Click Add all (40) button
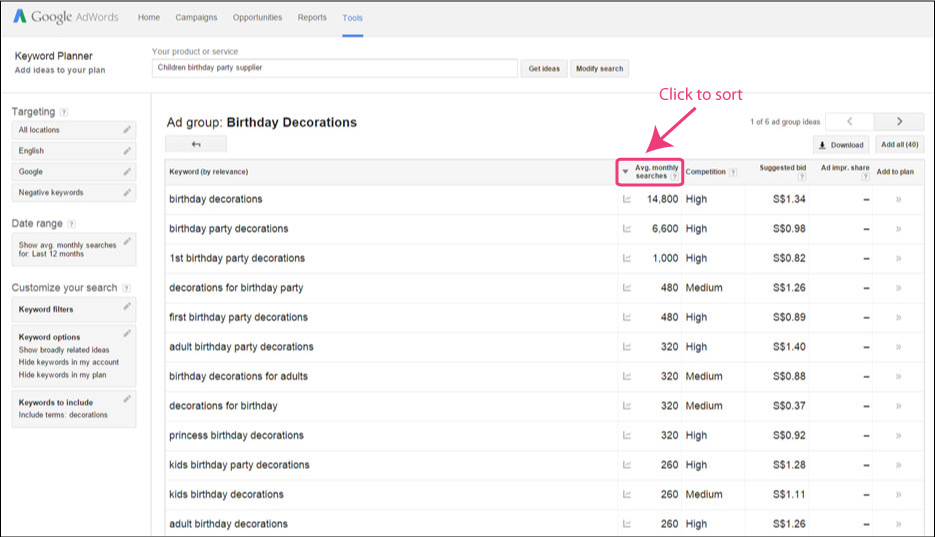Image resolution: width=935 pixels, height=537 pixels. tap(899, 145)
